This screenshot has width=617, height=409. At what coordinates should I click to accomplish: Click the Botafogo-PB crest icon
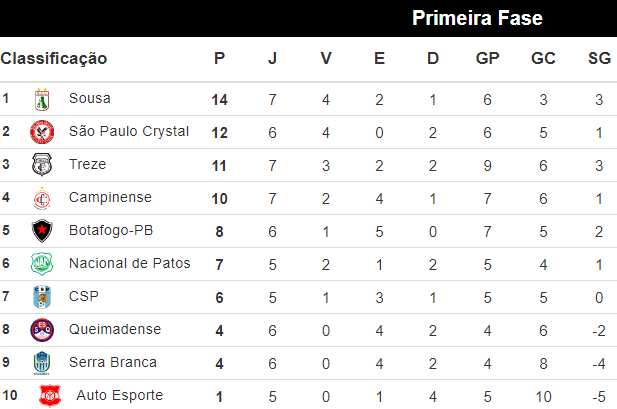point(42,231)
